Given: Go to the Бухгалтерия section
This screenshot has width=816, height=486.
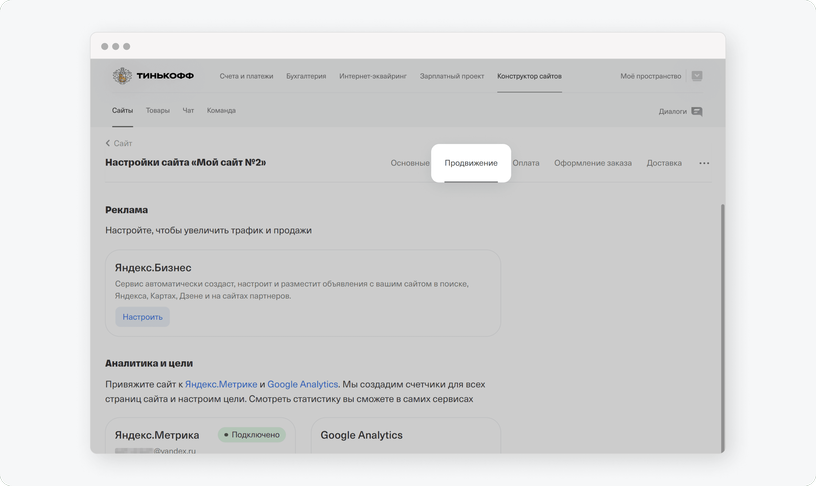Looking at the screenshot, I should (x=306, y=76).
